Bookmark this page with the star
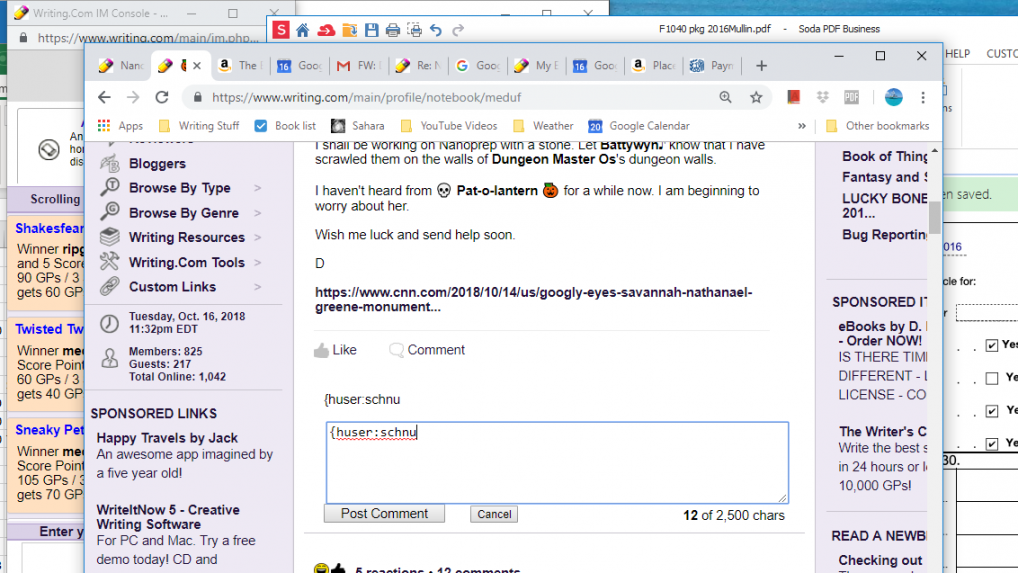Viewport: 1018px width, 573px height. pos(756,97)
